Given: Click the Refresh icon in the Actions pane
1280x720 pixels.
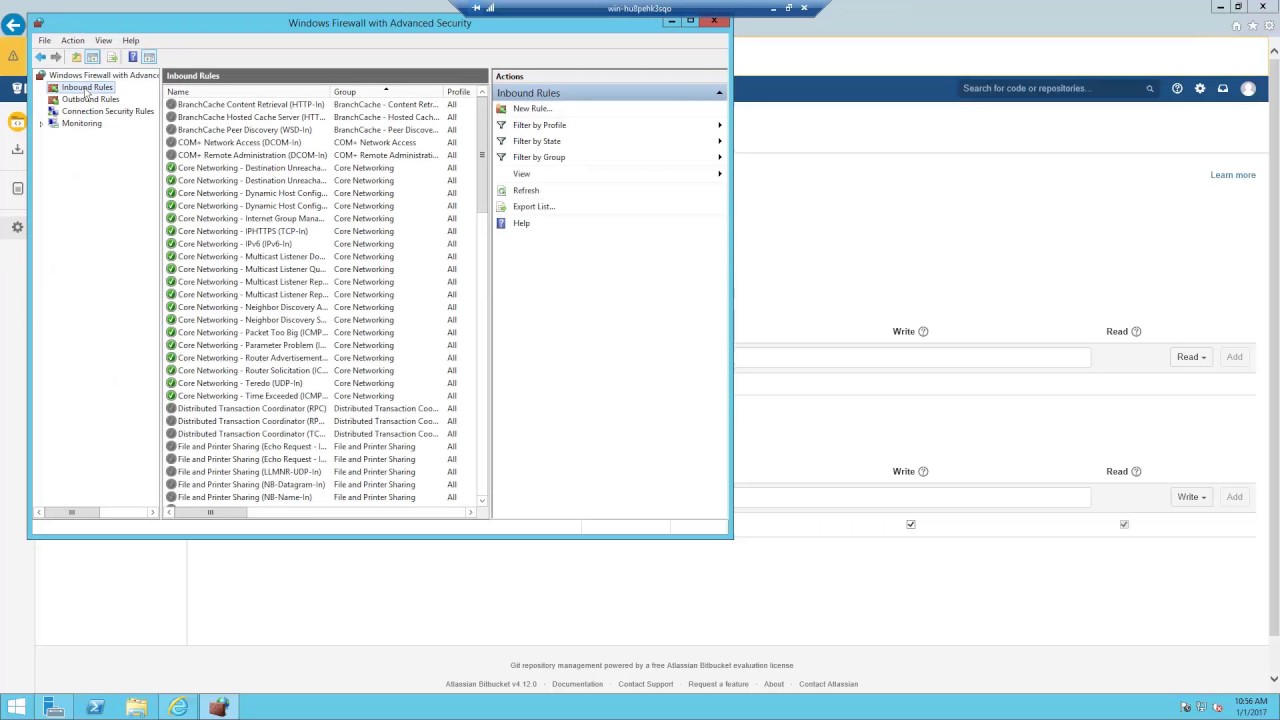Looking at the screenshot, I should coord(501,190).
